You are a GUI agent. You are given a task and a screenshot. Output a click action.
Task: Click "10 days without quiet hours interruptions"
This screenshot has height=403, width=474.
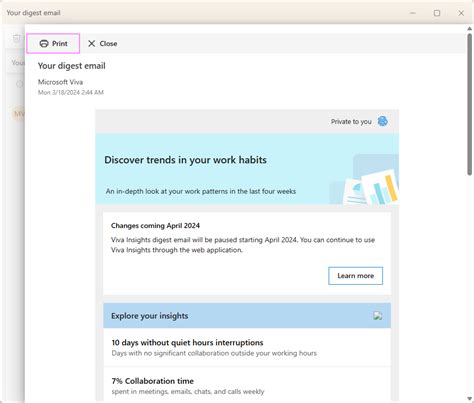point(187,342)
